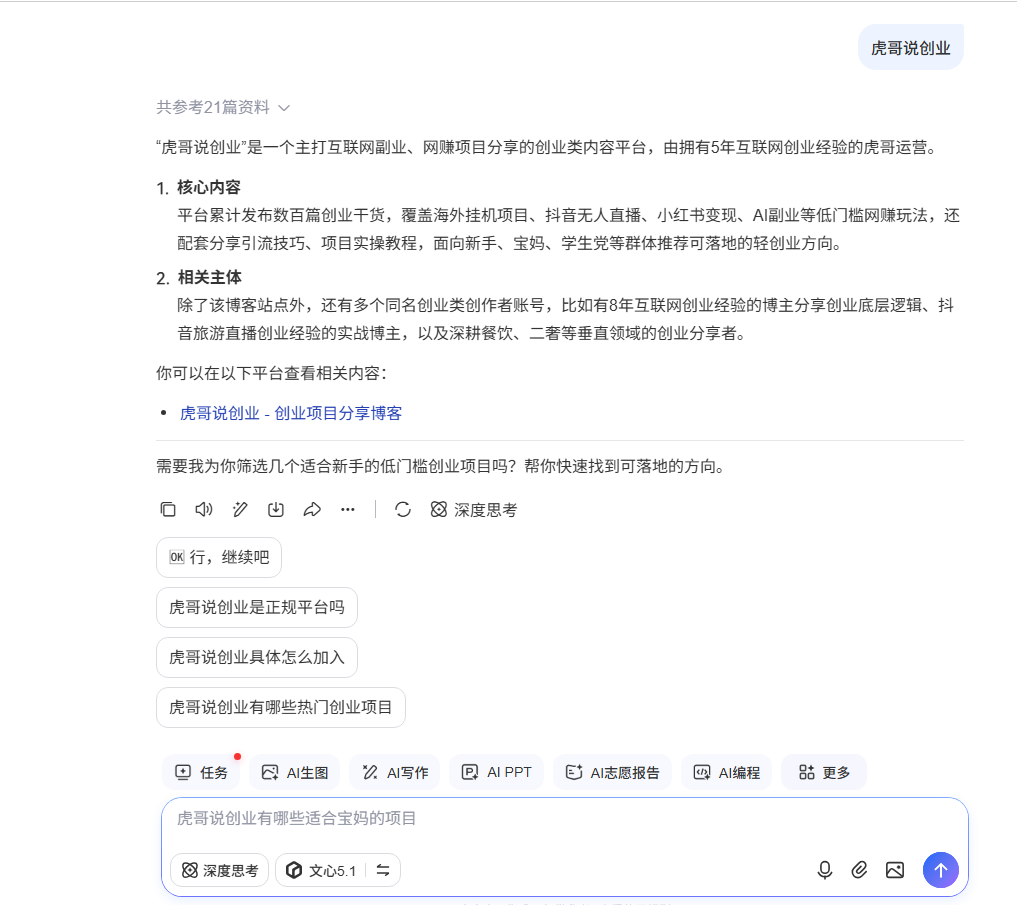Download the response with the save icon

tap(276, 509)
